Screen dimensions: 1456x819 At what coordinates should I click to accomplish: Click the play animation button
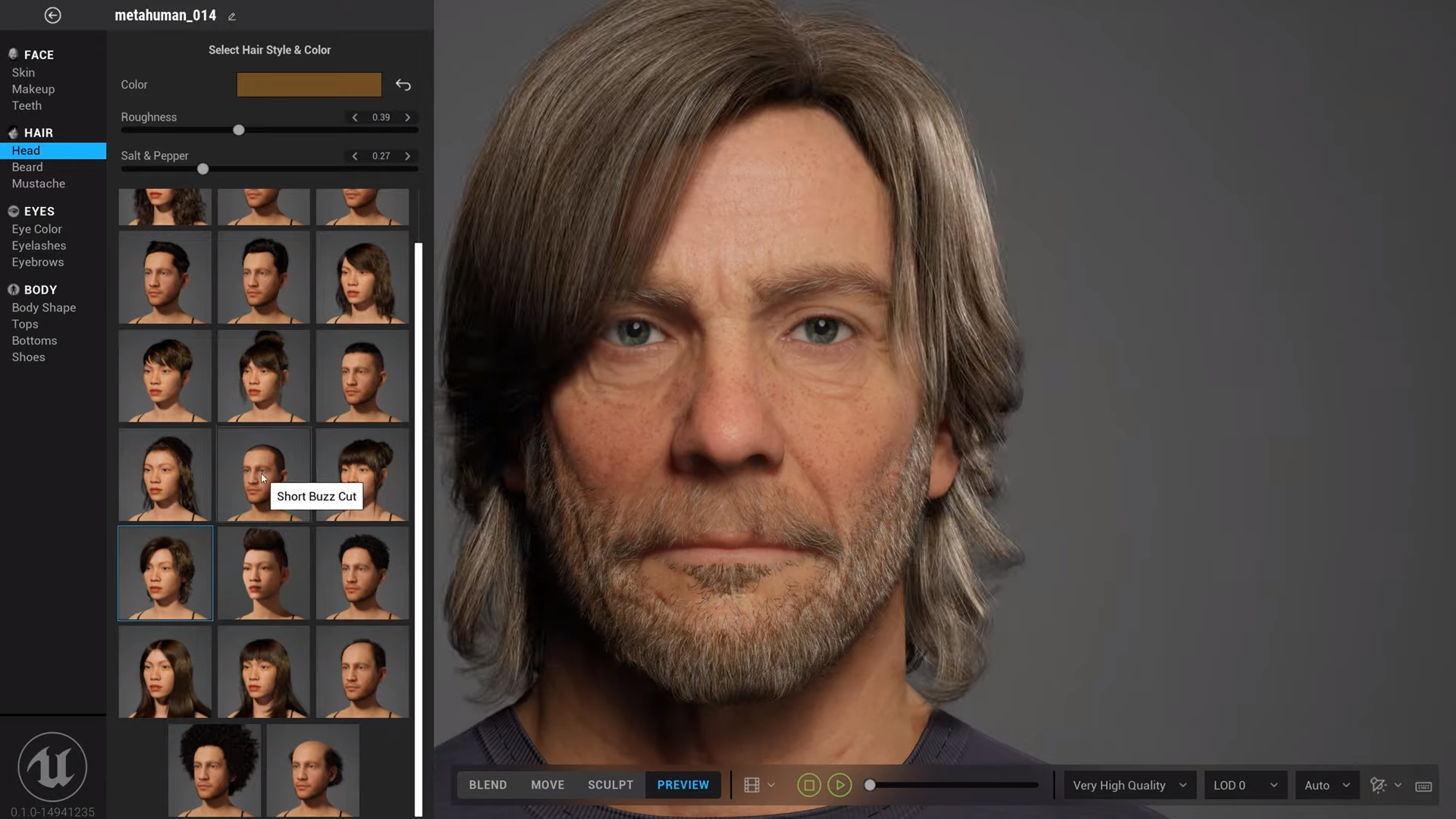pyautogui.click(x=839, y=785)
